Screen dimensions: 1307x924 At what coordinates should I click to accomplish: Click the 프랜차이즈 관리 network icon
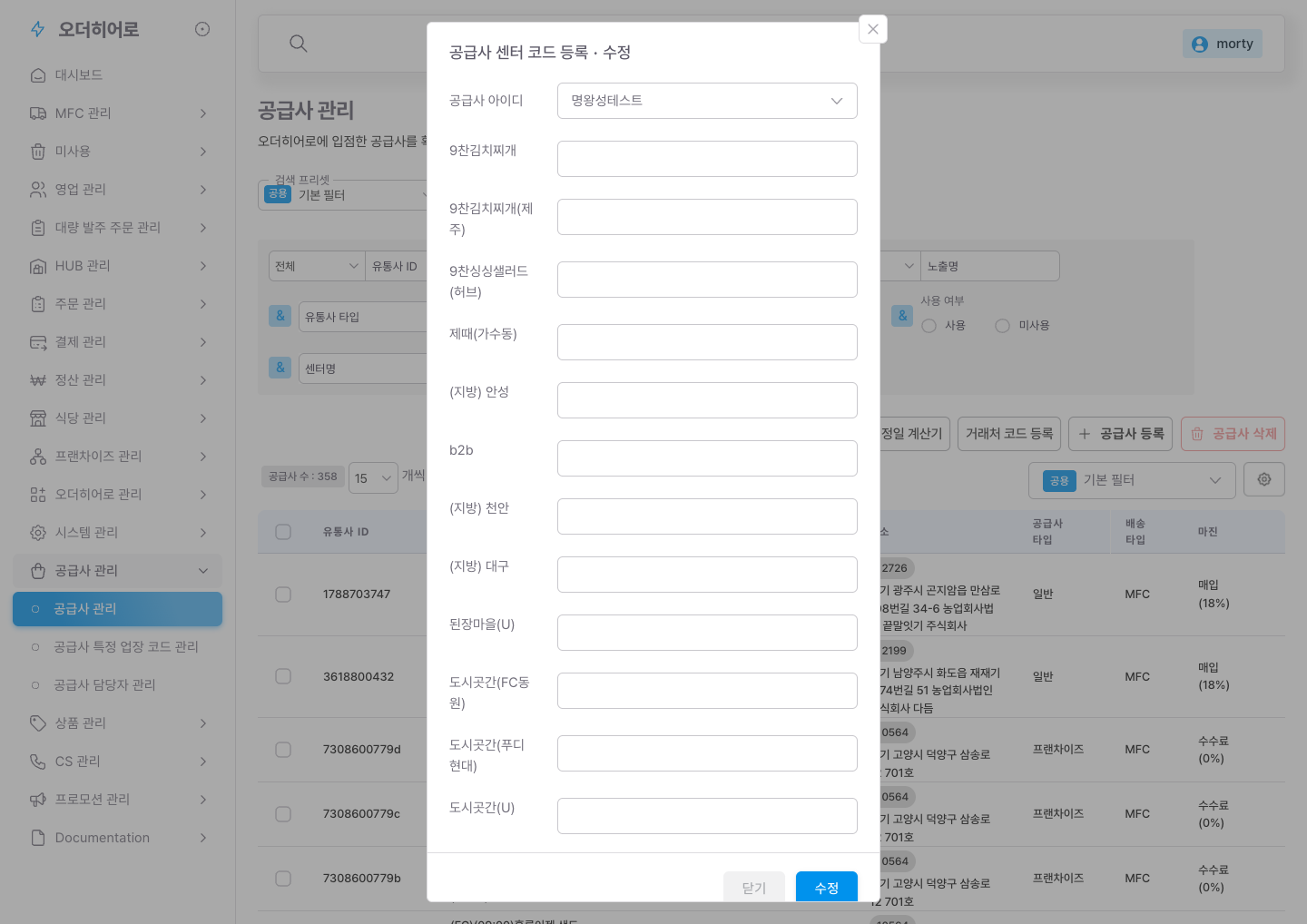coord(38,457)
